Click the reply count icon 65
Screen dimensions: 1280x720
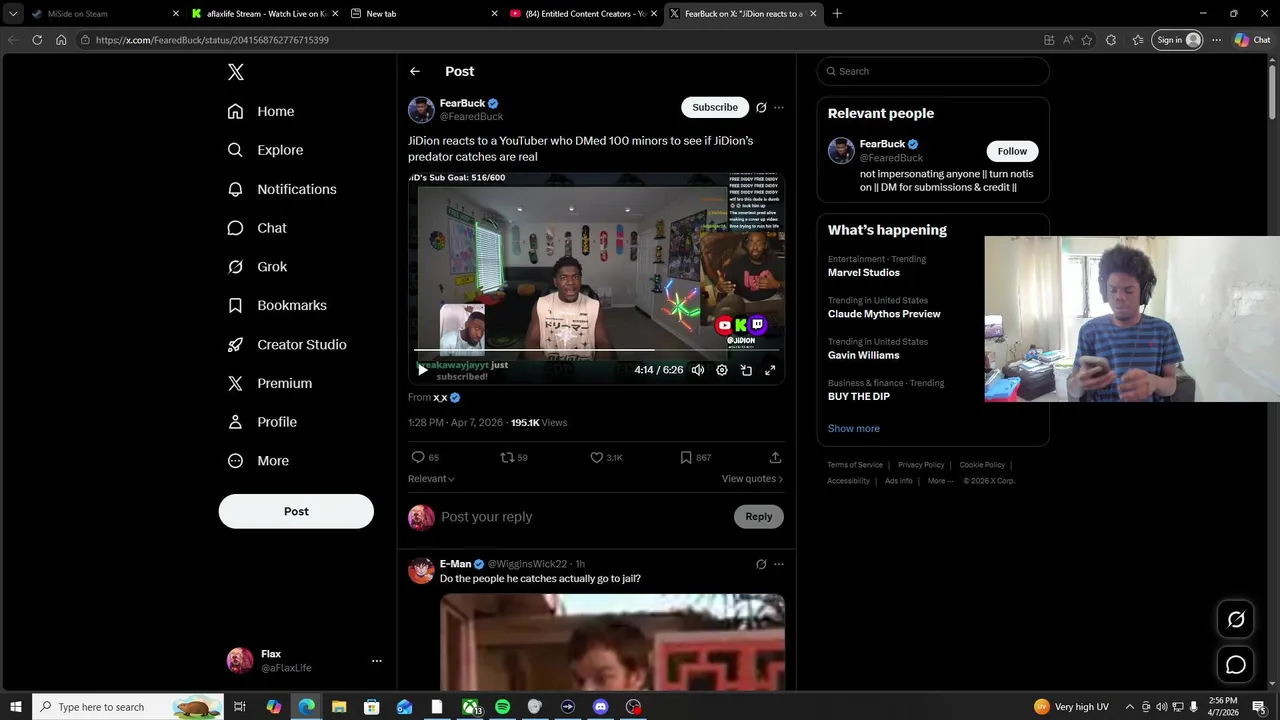click(425, 457)
